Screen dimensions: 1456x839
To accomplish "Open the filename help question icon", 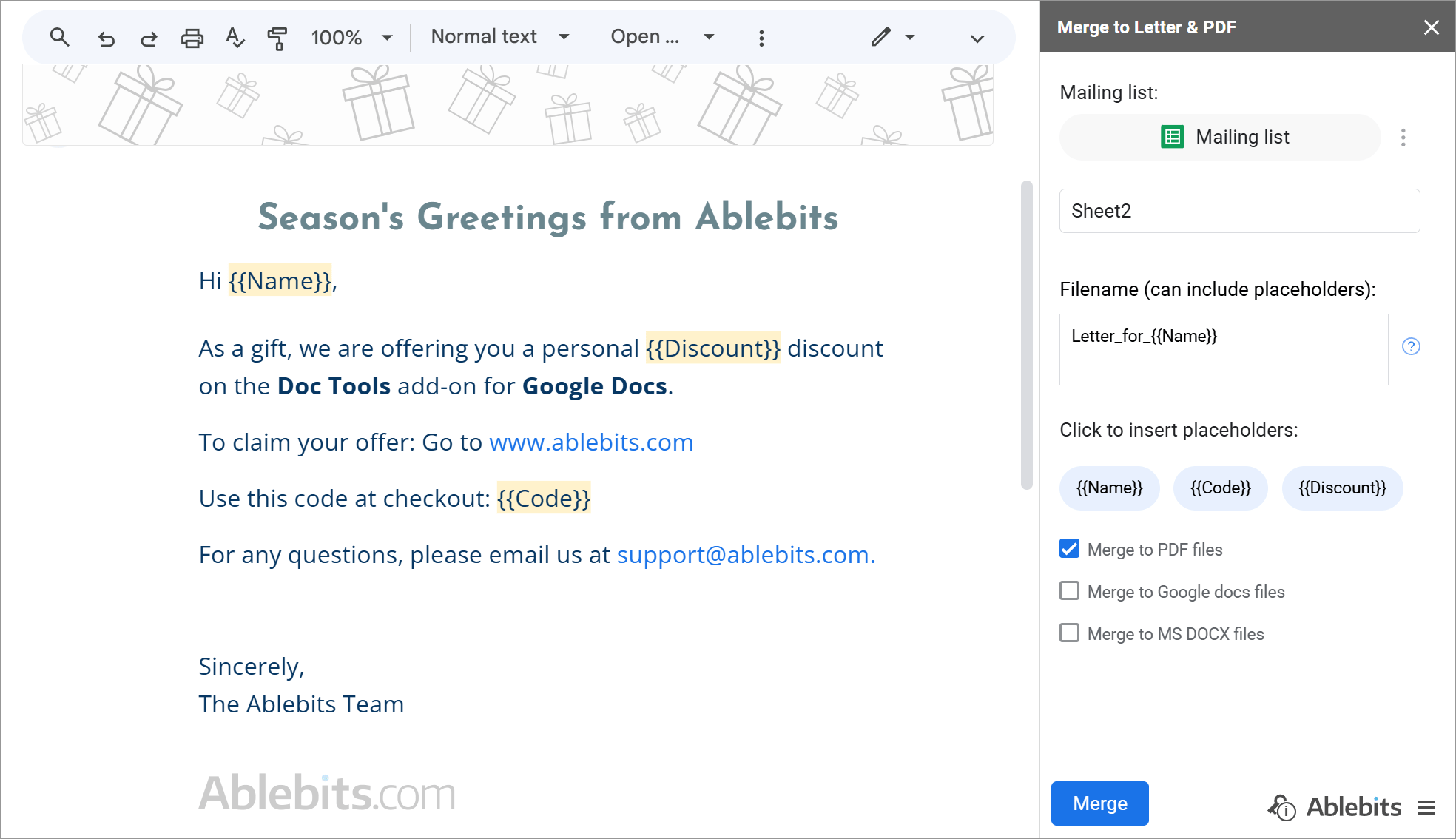I will click(x=1411, y=346).
